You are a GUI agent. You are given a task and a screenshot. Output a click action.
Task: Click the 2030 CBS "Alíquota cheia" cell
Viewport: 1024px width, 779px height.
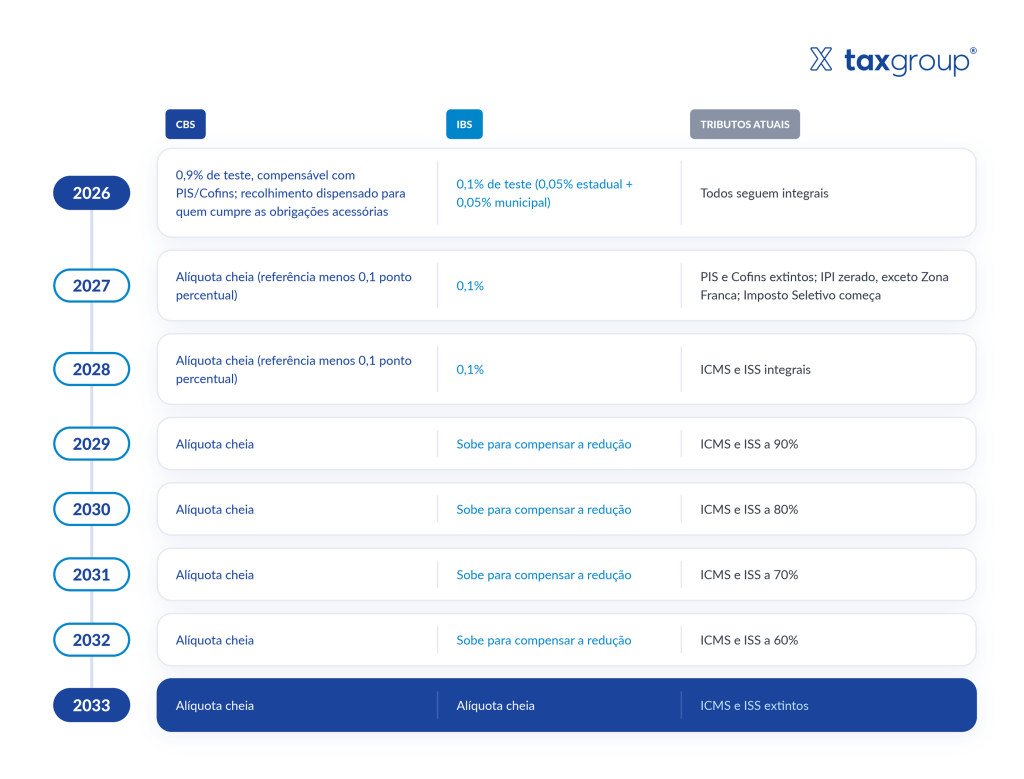(x=214, y=509)
